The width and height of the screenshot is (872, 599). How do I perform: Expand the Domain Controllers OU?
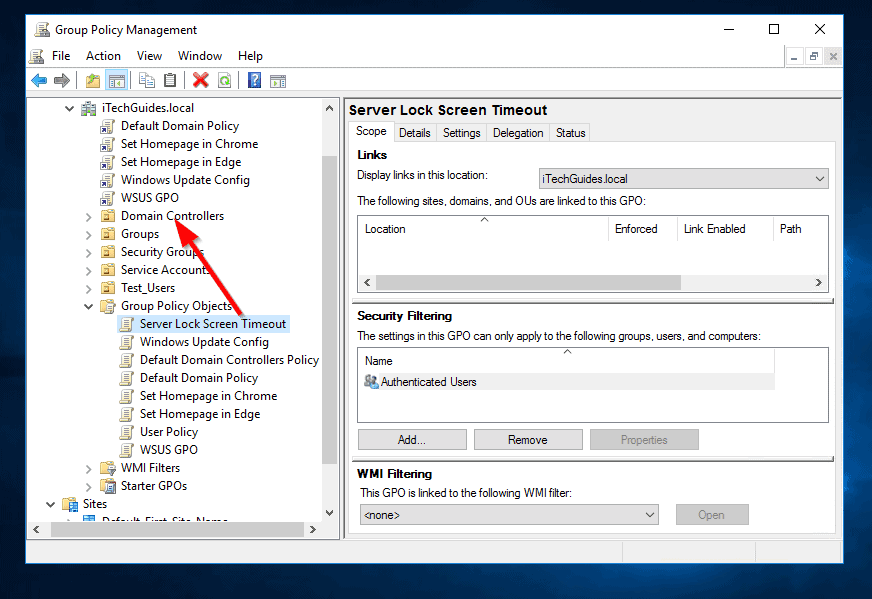click(88, 217)
